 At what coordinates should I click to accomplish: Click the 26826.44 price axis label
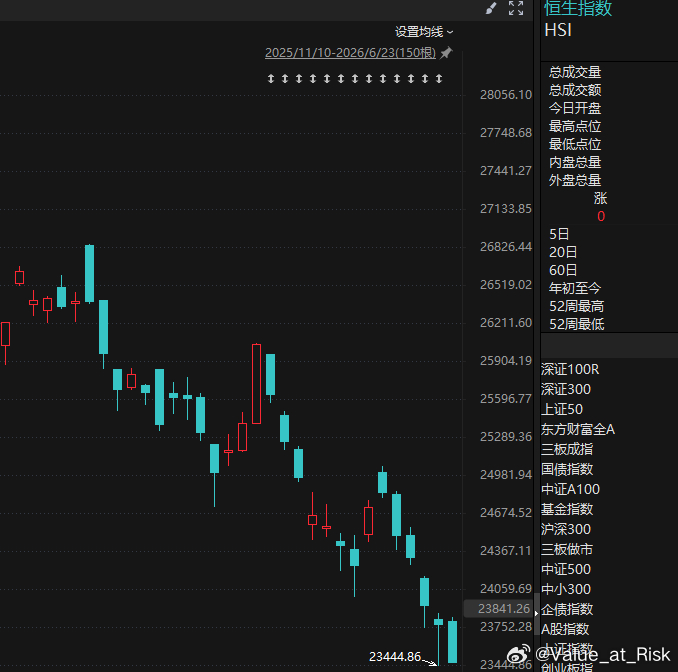[505, 246]
